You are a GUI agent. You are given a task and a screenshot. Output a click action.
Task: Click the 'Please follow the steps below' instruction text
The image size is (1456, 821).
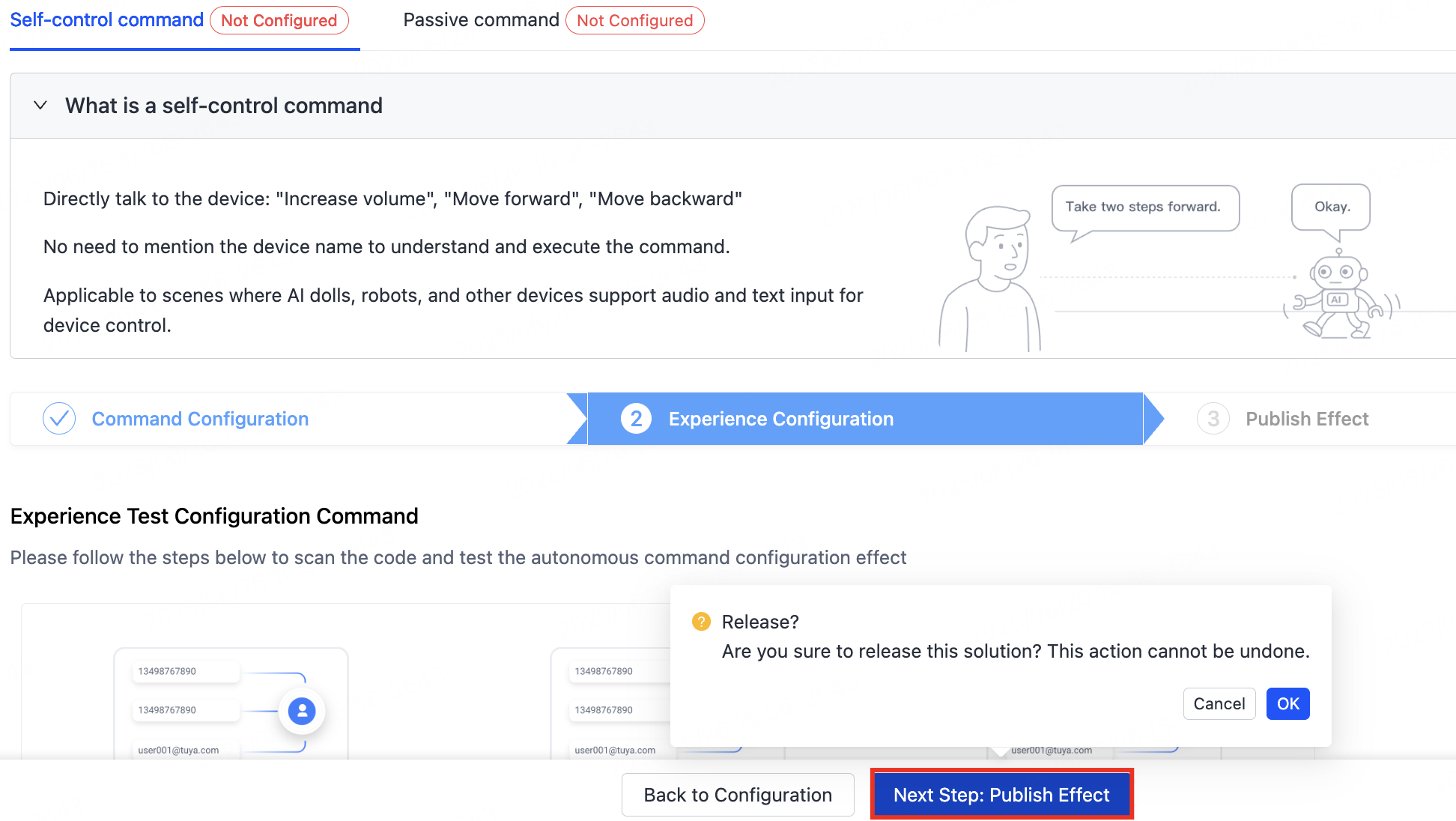coord(458,557)
